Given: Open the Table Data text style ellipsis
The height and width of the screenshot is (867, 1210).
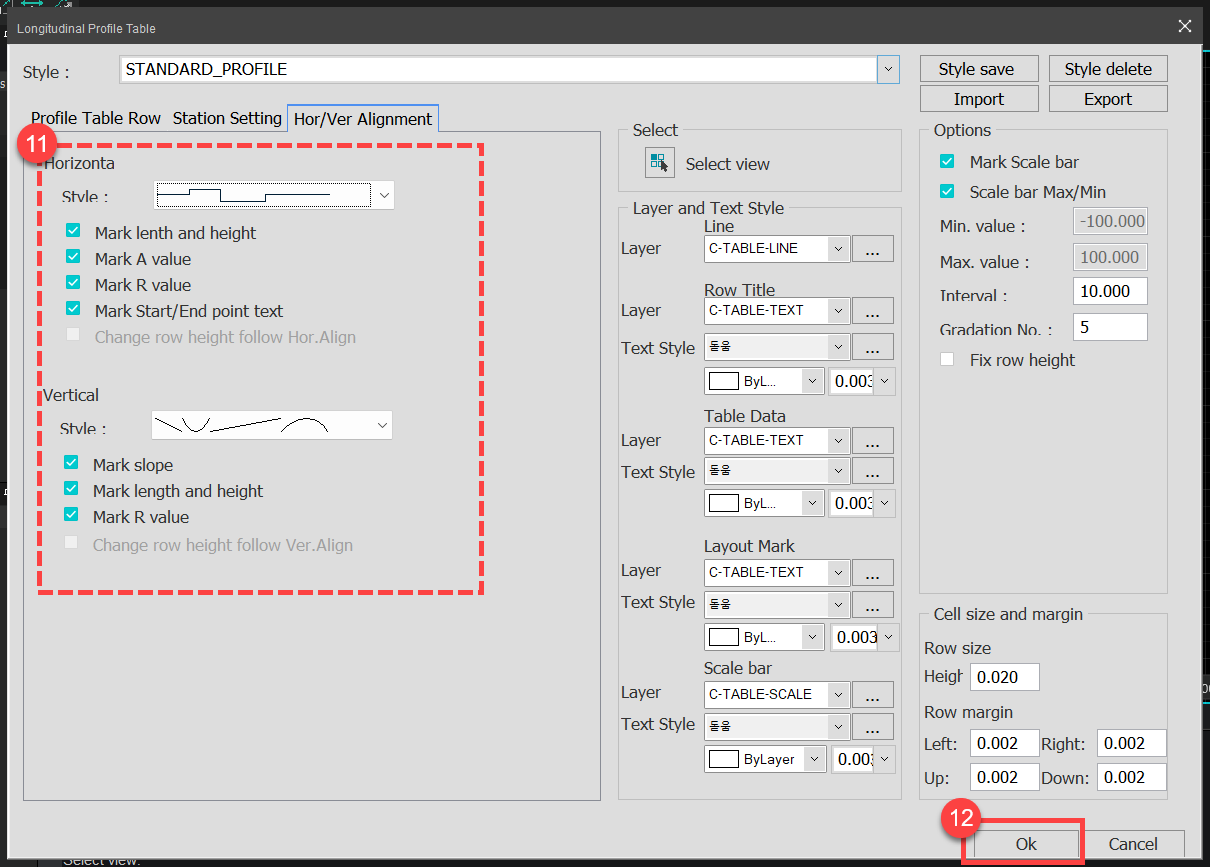Looking at the screenshot, I should [x=872, y=470].
